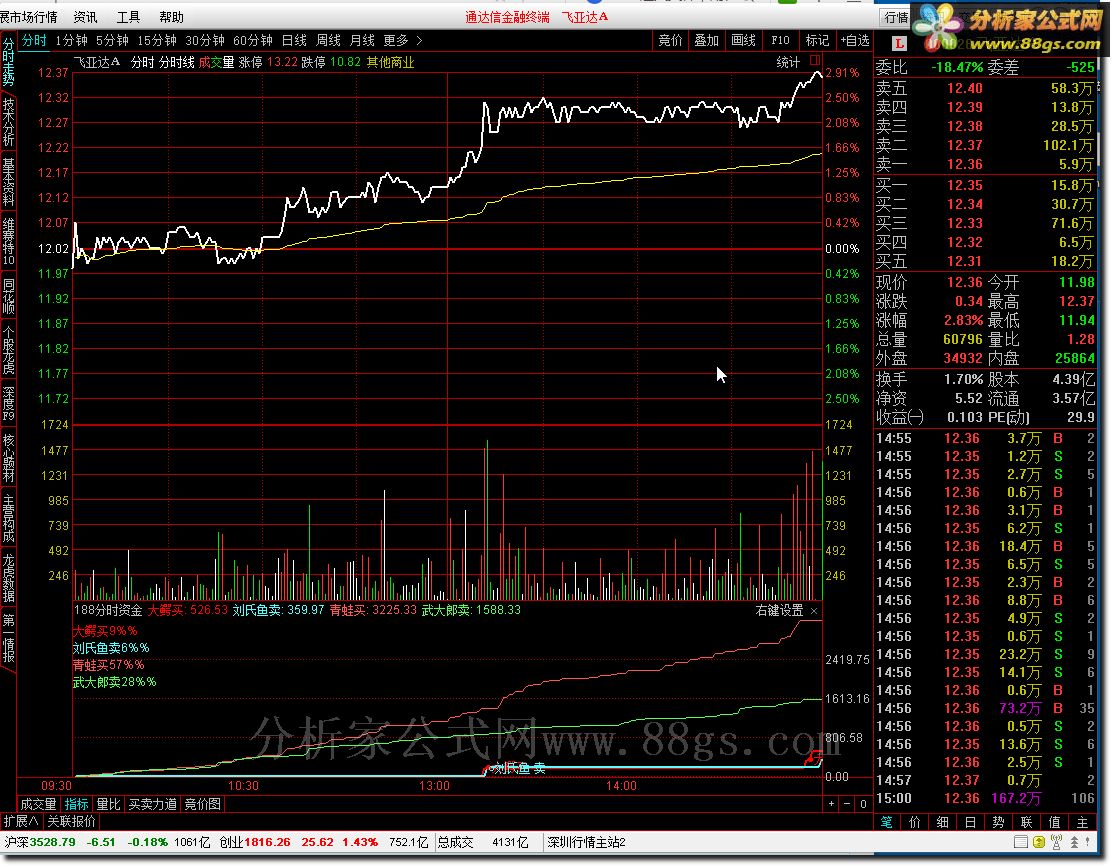This screenshot has height=866, width=1112.
Task: Click the 行情 tab at top right
Action: 896,17
